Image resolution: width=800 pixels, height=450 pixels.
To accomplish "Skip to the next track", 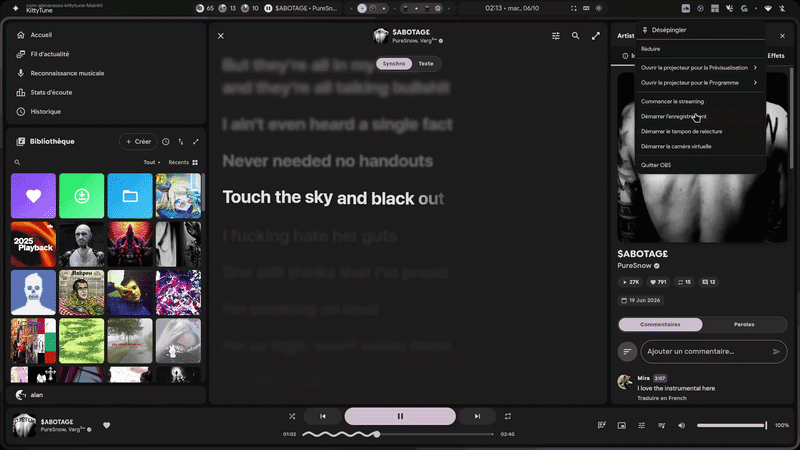I will click(477, 416).
